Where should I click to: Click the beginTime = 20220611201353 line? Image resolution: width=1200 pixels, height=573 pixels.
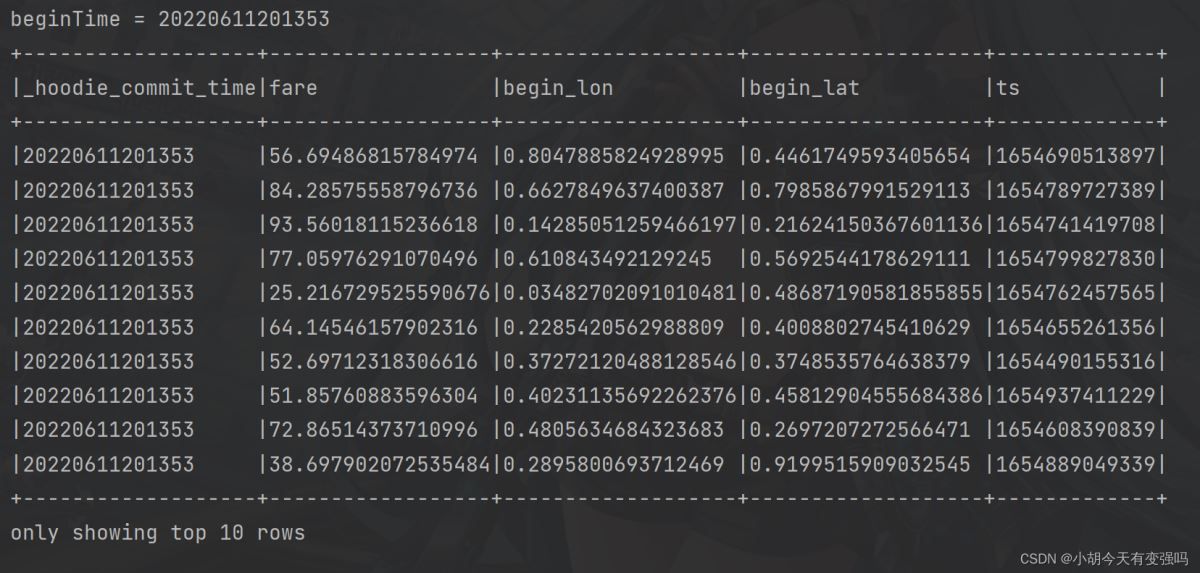coord(170,19)
